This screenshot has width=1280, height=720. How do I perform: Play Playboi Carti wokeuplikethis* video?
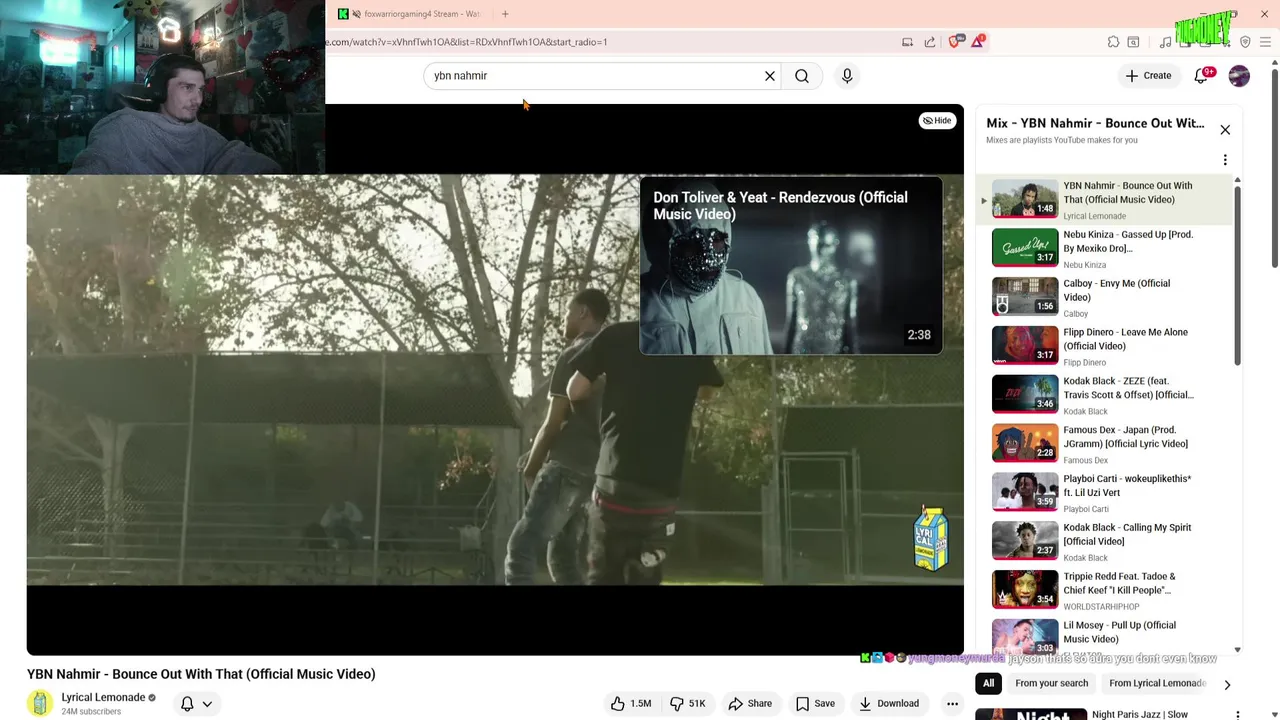1105,493
